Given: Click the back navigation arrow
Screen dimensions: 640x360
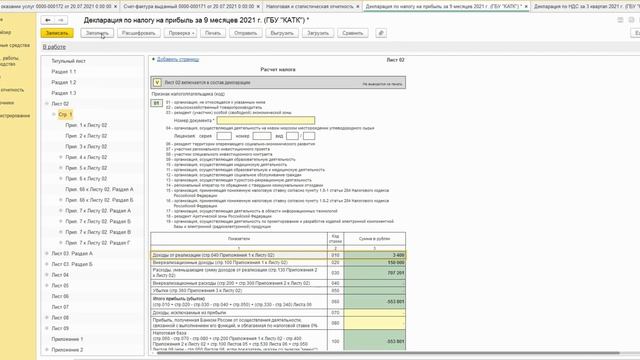Looking at the screenshot, I should (x=48, y=20).
